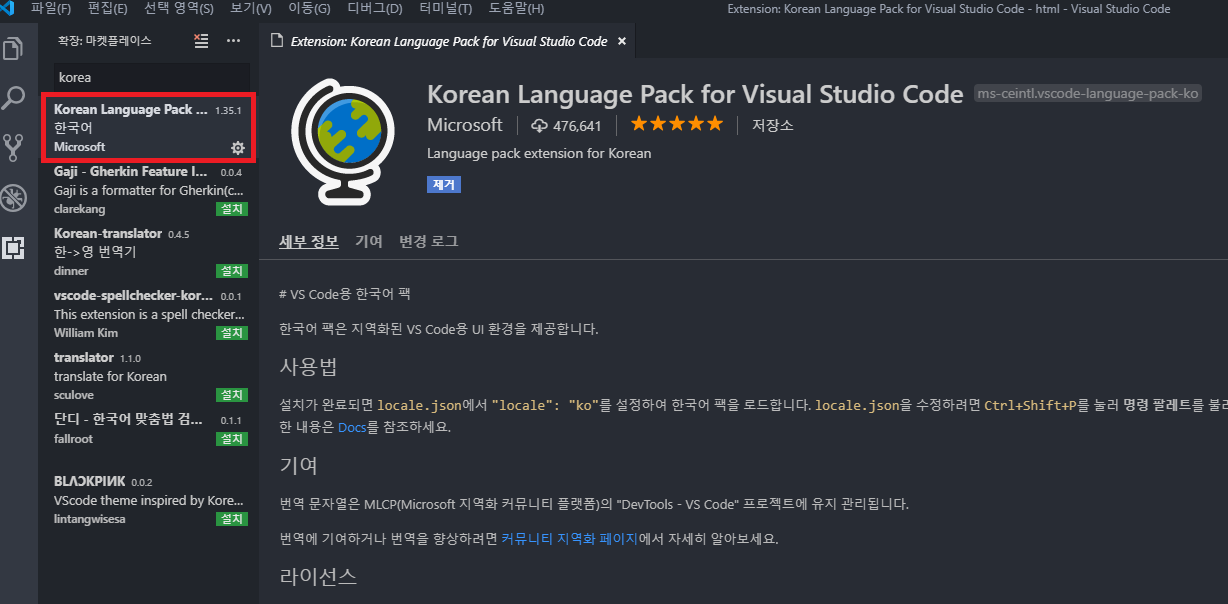This screenshot has height=604, width=1228.
Task: Click the extension editor tab title
Action: click(449, 42)
